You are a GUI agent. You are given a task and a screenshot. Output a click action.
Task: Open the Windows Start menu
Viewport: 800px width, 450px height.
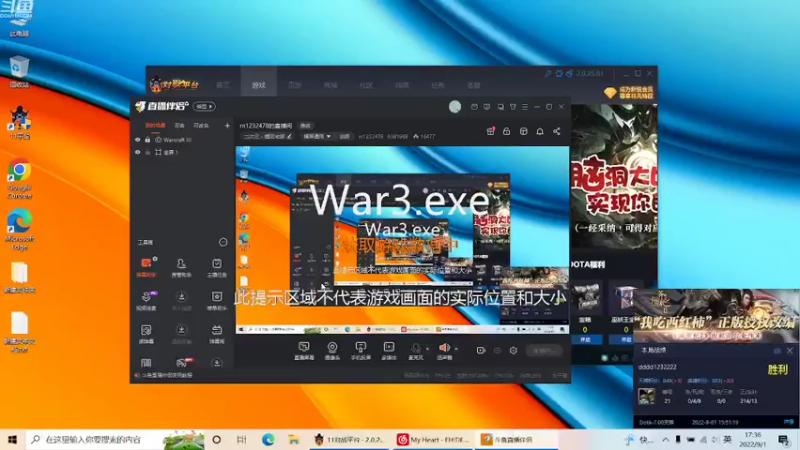12,439
